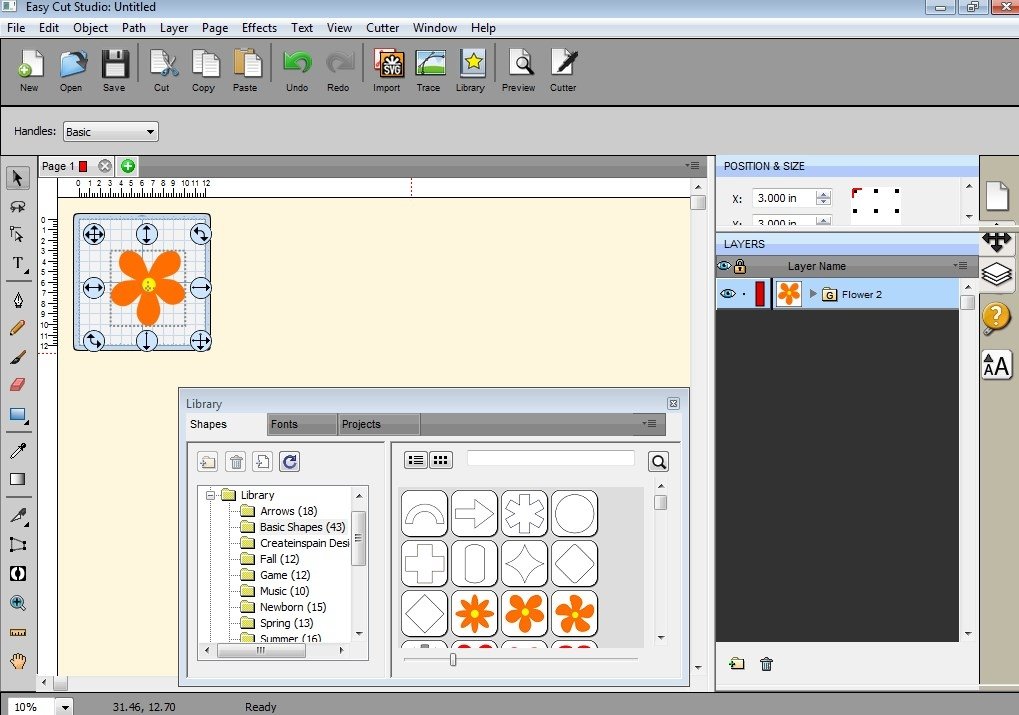Image resolution: width=1019 pixels, height=715 pixels.
Task: Switch to the Fonts tab in Library
Action: (302, 424)
